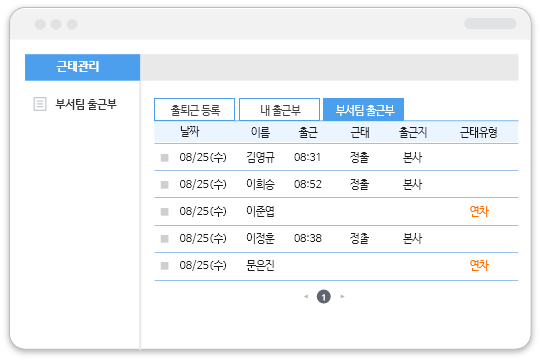Open 부서팀 출근부 in the sidebar
This screenshot has width=541, height=361.
click(x=86, y=104)
